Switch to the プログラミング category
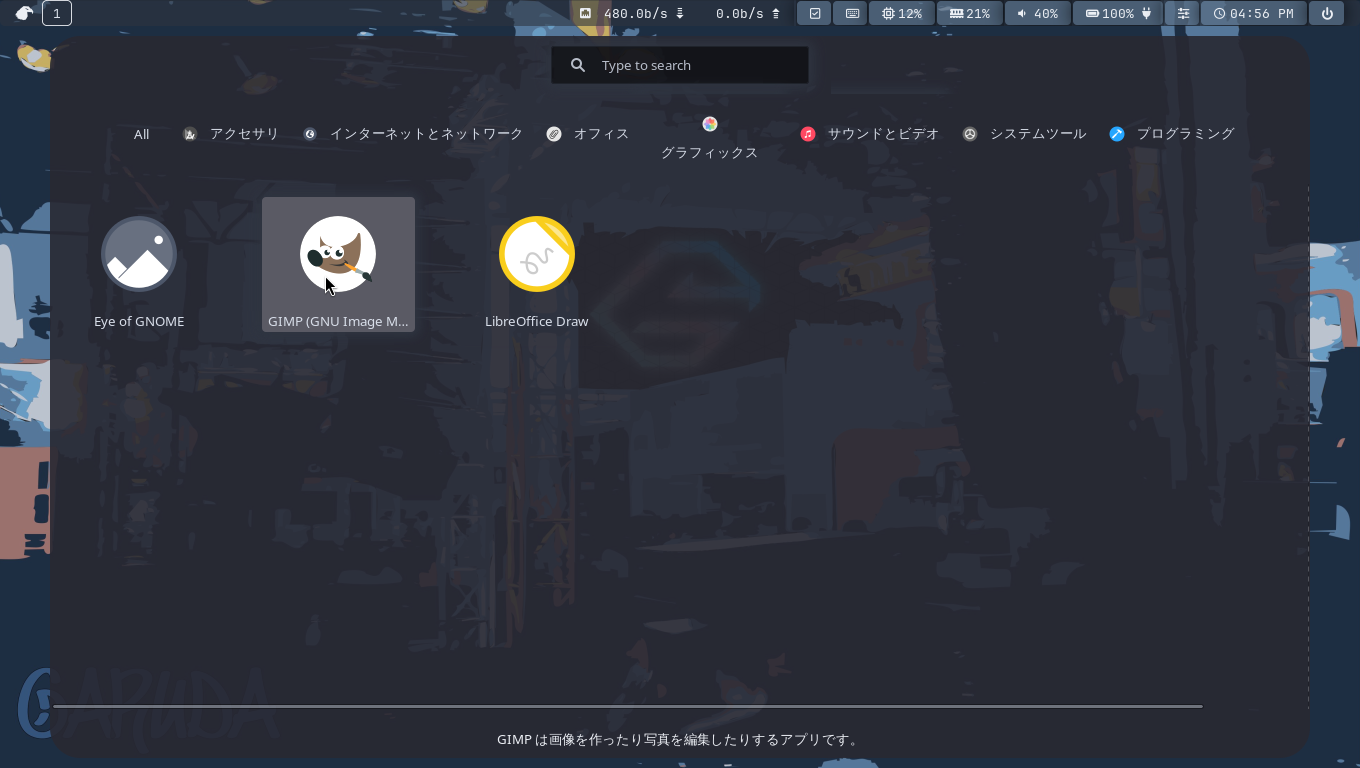1360x768 pixels. tap(1172, 134)
